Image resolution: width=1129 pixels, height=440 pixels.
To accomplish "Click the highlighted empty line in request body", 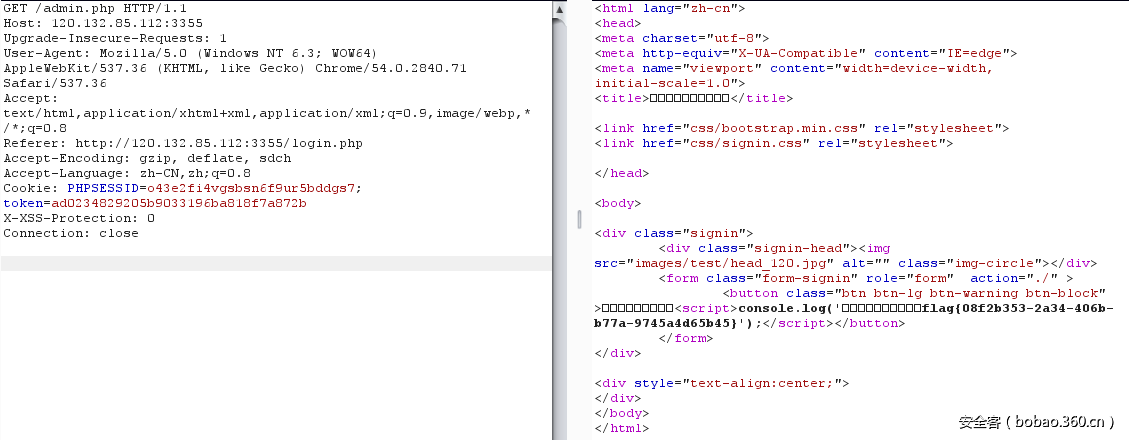I will click(275, 263).
